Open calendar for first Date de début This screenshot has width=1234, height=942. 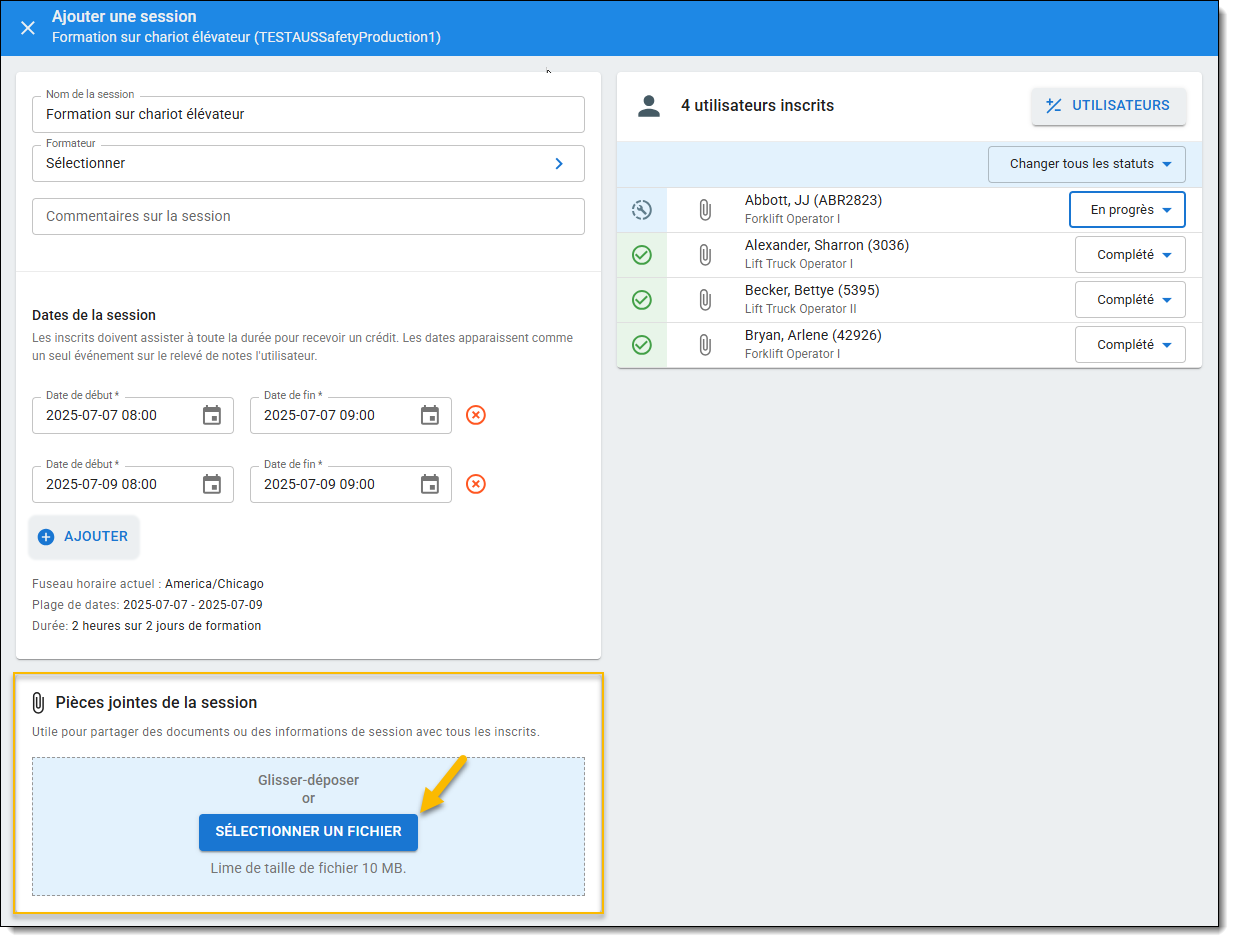click(212, 415)
